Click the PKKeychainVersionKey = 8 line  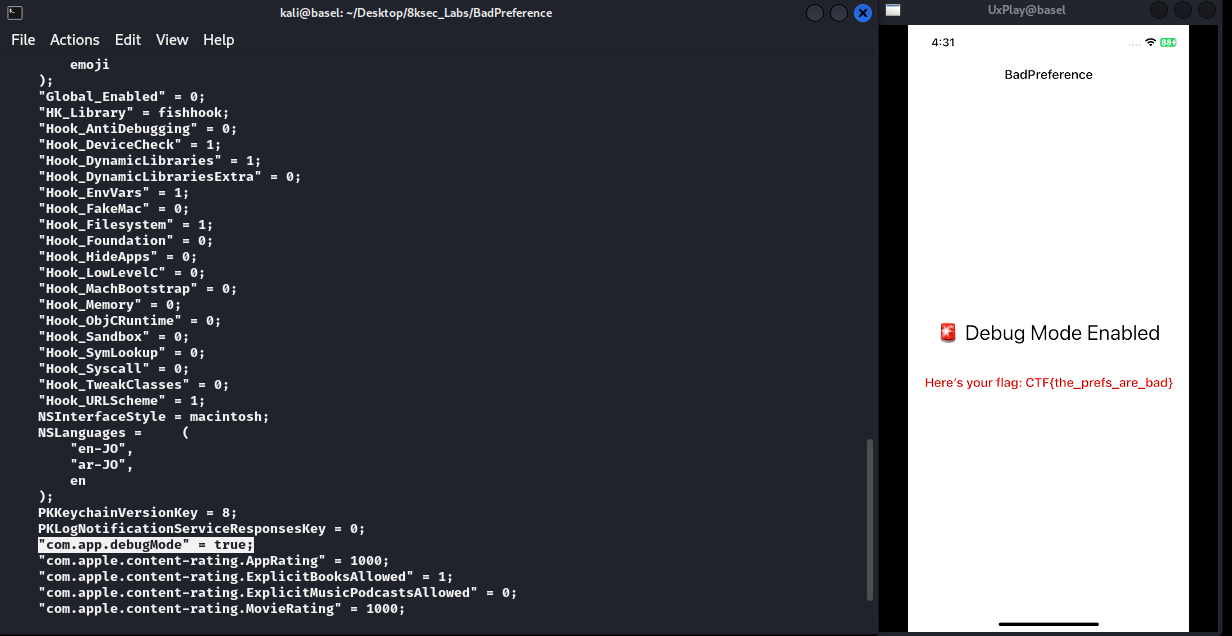point(137,513)
